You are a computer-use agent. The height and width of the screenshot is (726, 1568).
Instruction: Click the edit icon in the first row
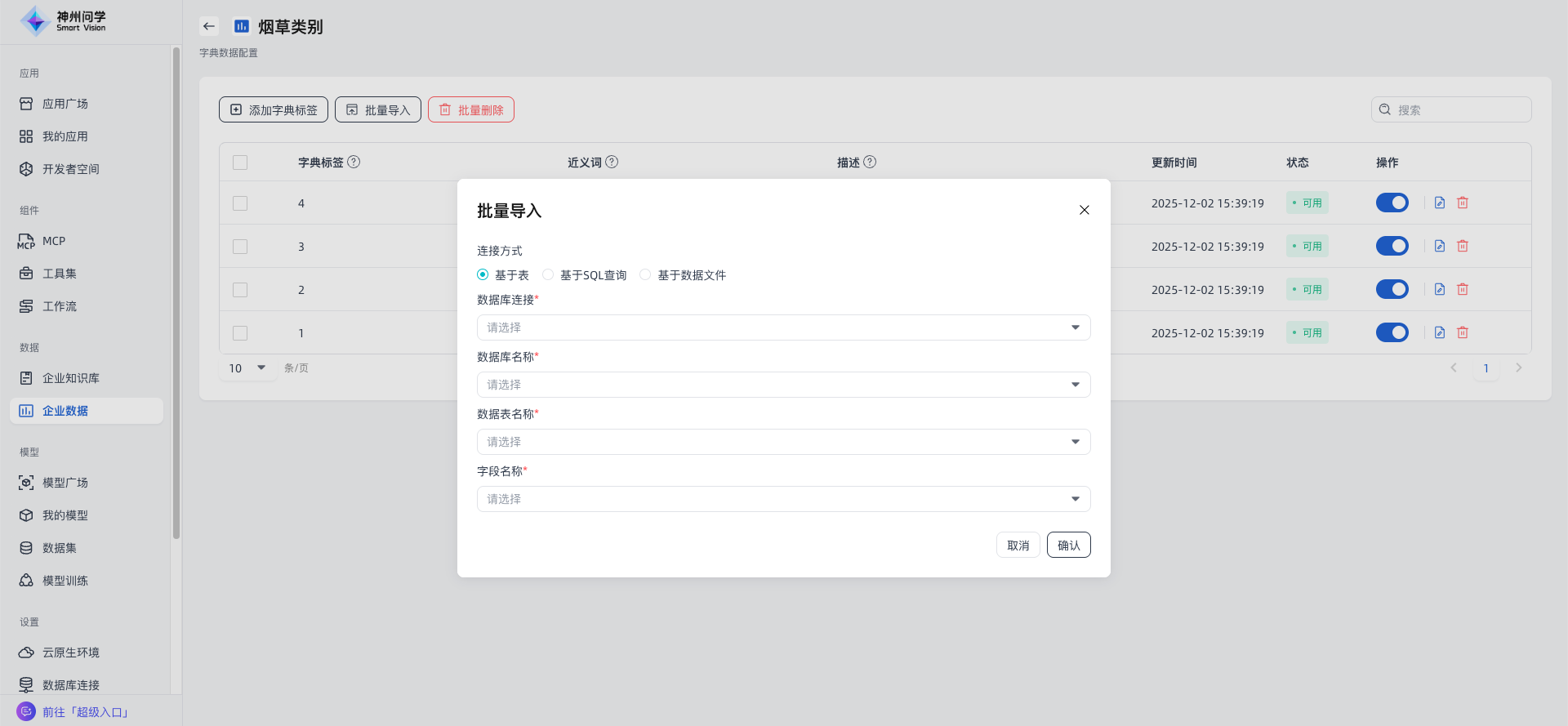point(1440,203)
